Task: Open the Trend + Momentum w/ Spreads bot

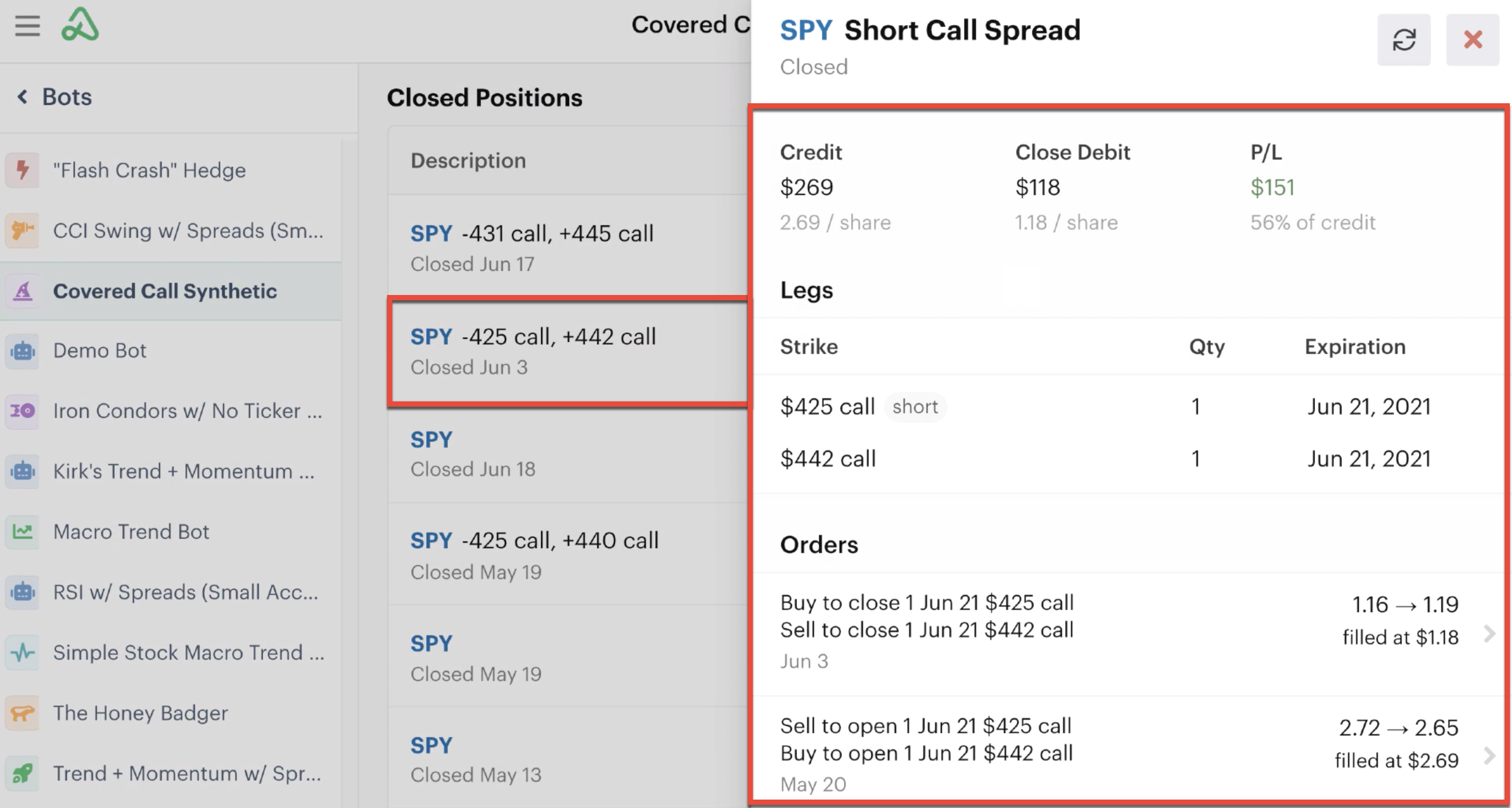Action: [171, 774]
